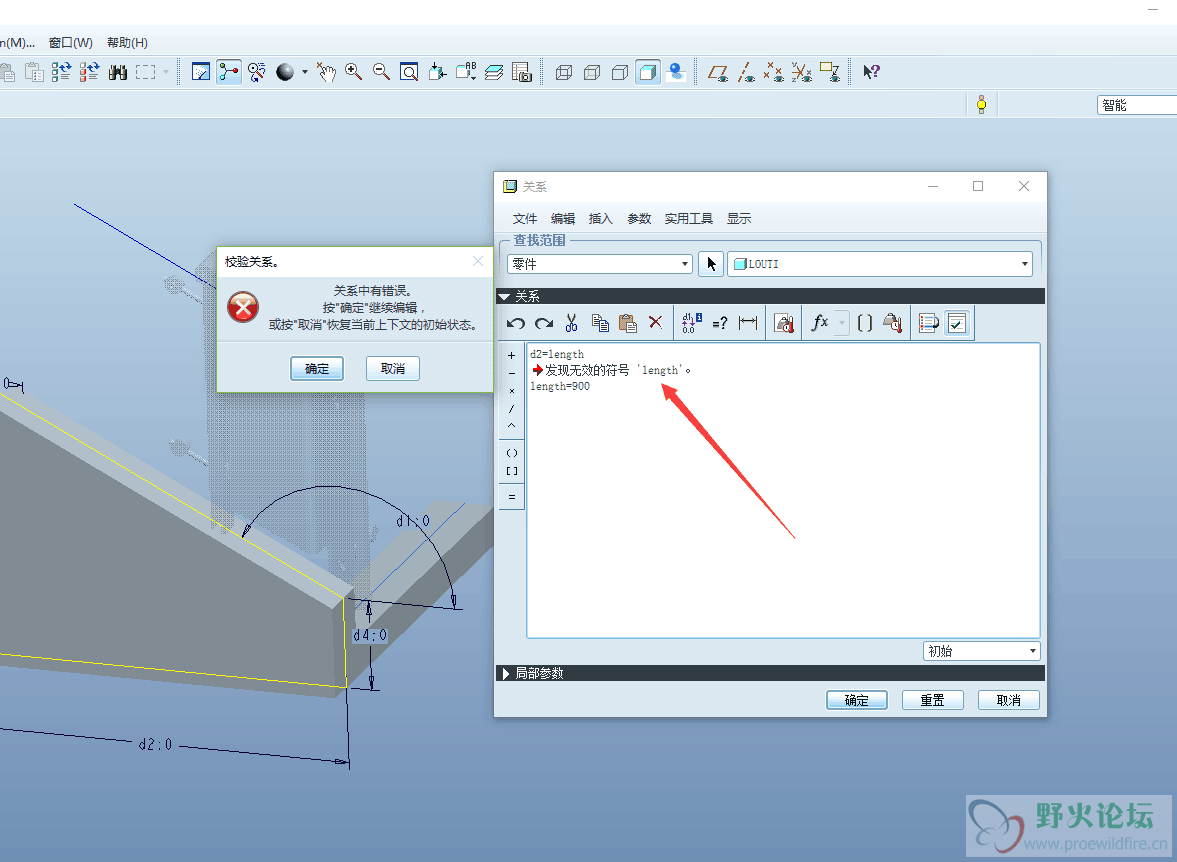
Task: Click 取消 in the 校验关系 error dialog
Action: (x=393, y=369)
